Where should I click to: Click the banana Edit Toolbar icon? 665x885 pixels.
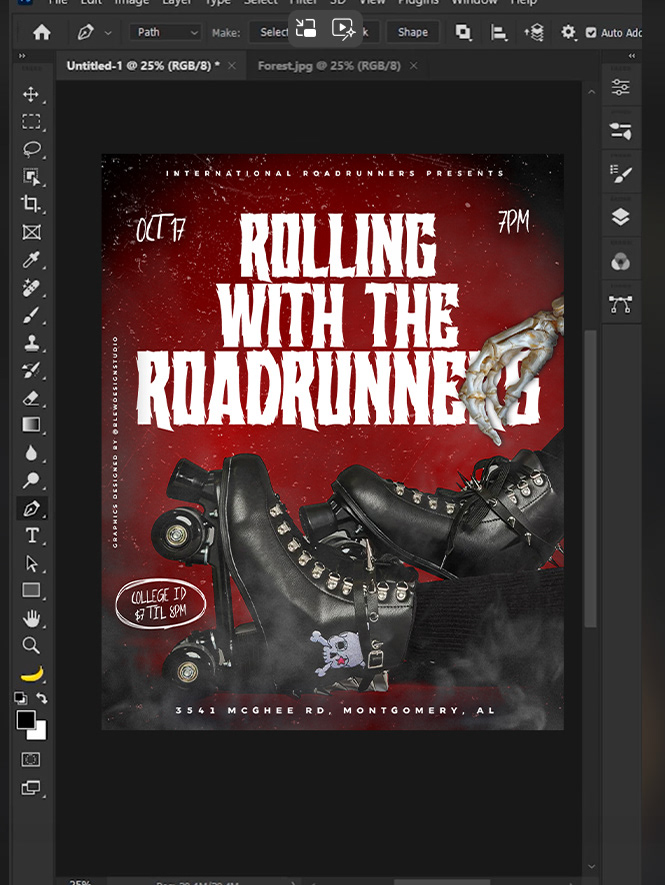[x=32, y=673]
